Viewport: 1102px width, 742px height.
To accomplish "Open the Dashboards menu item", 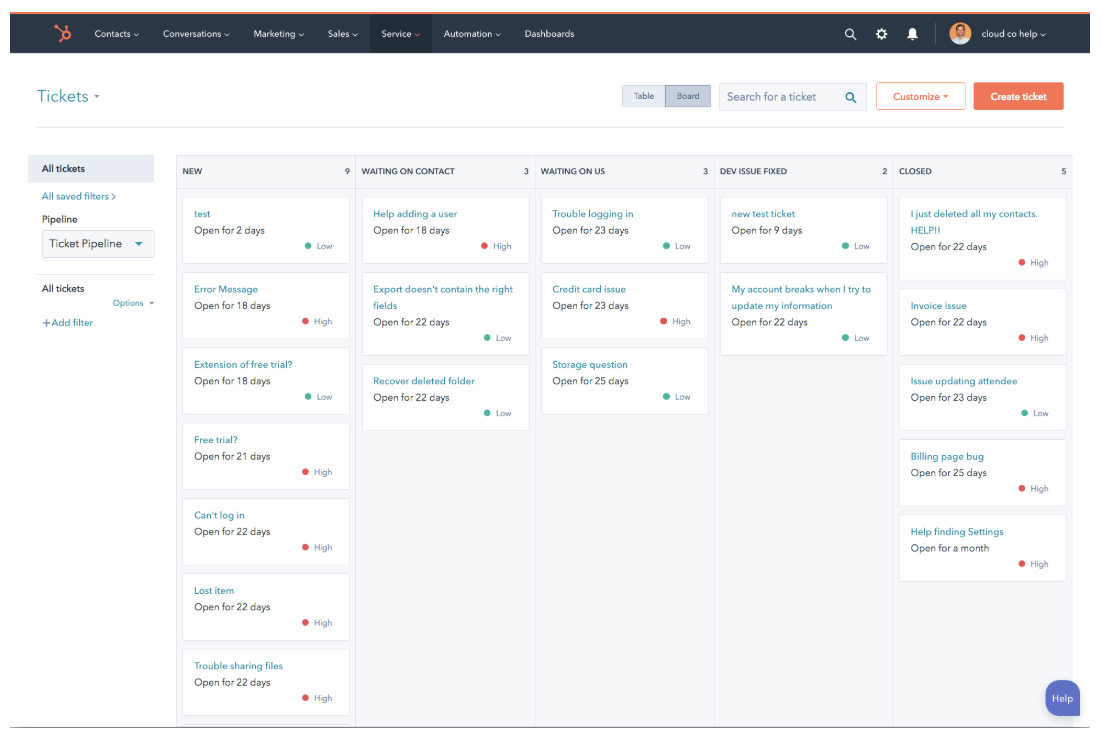I will coord(549,34).
